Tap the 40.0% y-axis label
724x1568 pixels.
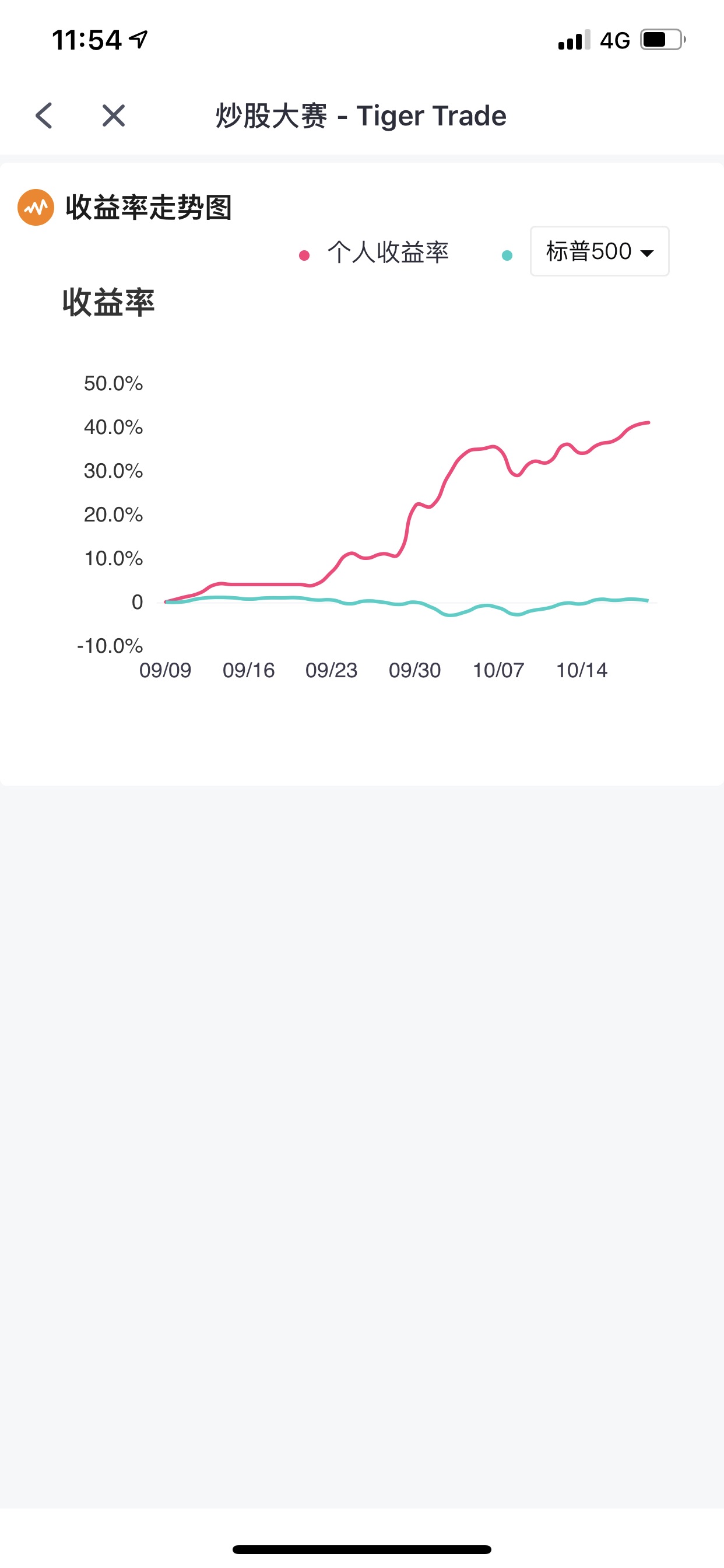pyautogui.click(x=113, y=428)
